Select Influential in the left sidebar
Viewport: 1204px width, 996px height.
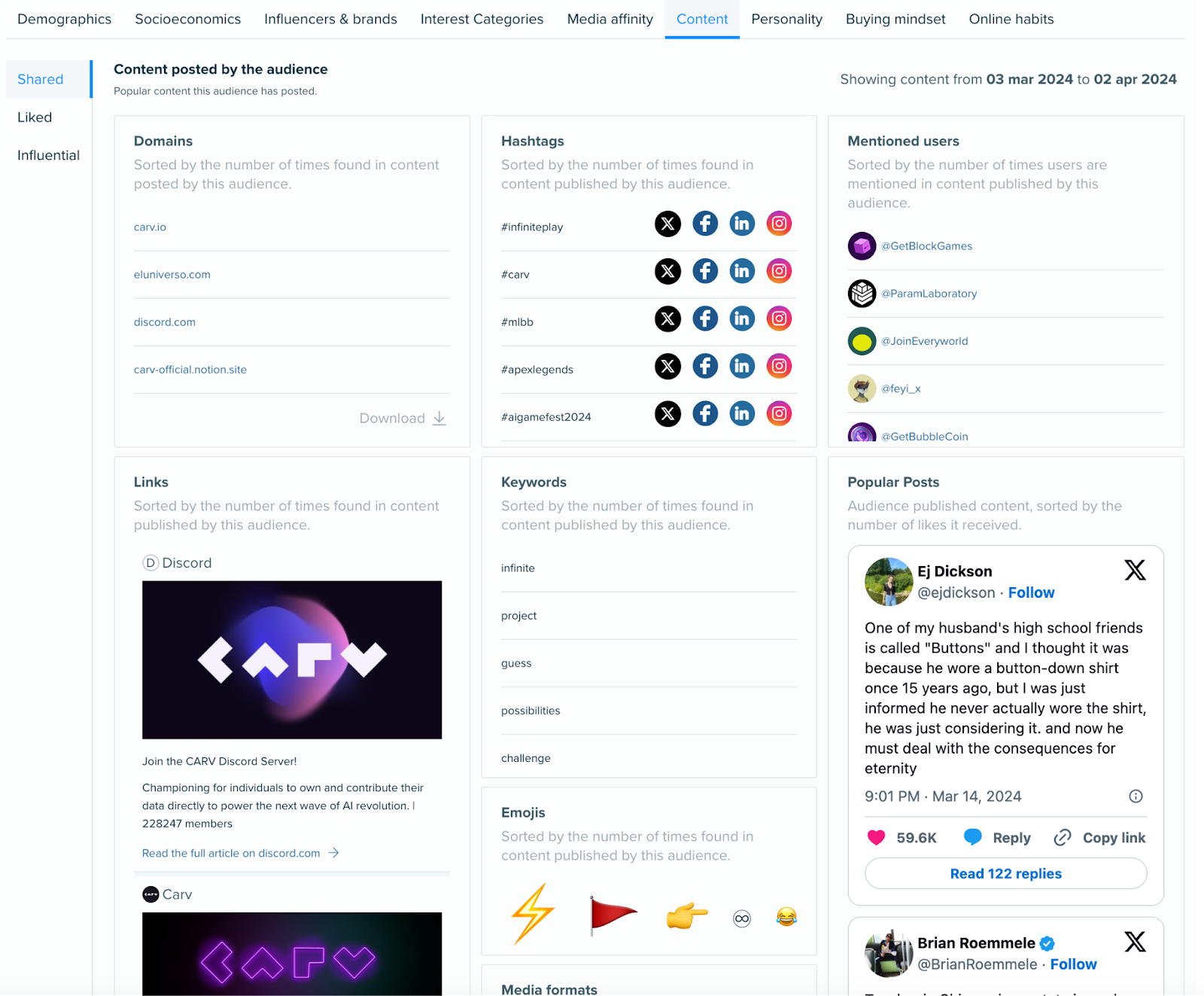point(48,155)
